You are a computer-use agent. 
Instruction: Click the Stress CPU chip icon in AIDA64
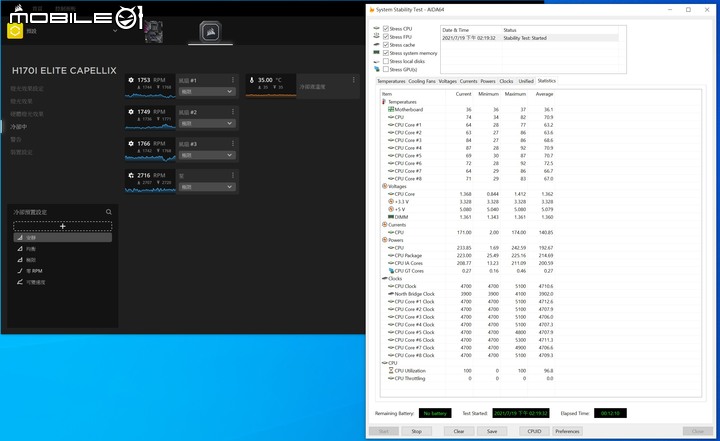coord(377,28)
